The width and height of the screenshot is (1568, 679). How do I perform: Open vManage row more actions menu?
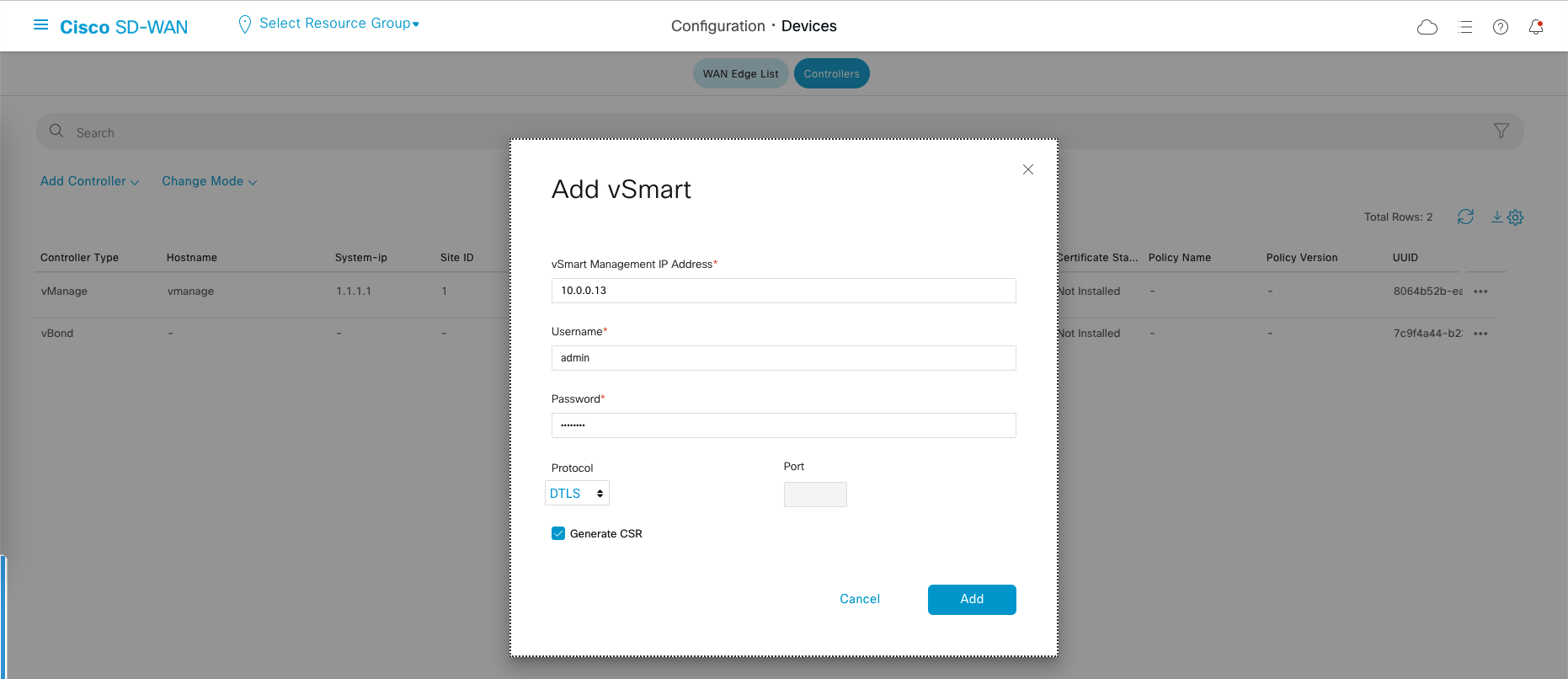pyautogui.click(x=1480, y=291)
